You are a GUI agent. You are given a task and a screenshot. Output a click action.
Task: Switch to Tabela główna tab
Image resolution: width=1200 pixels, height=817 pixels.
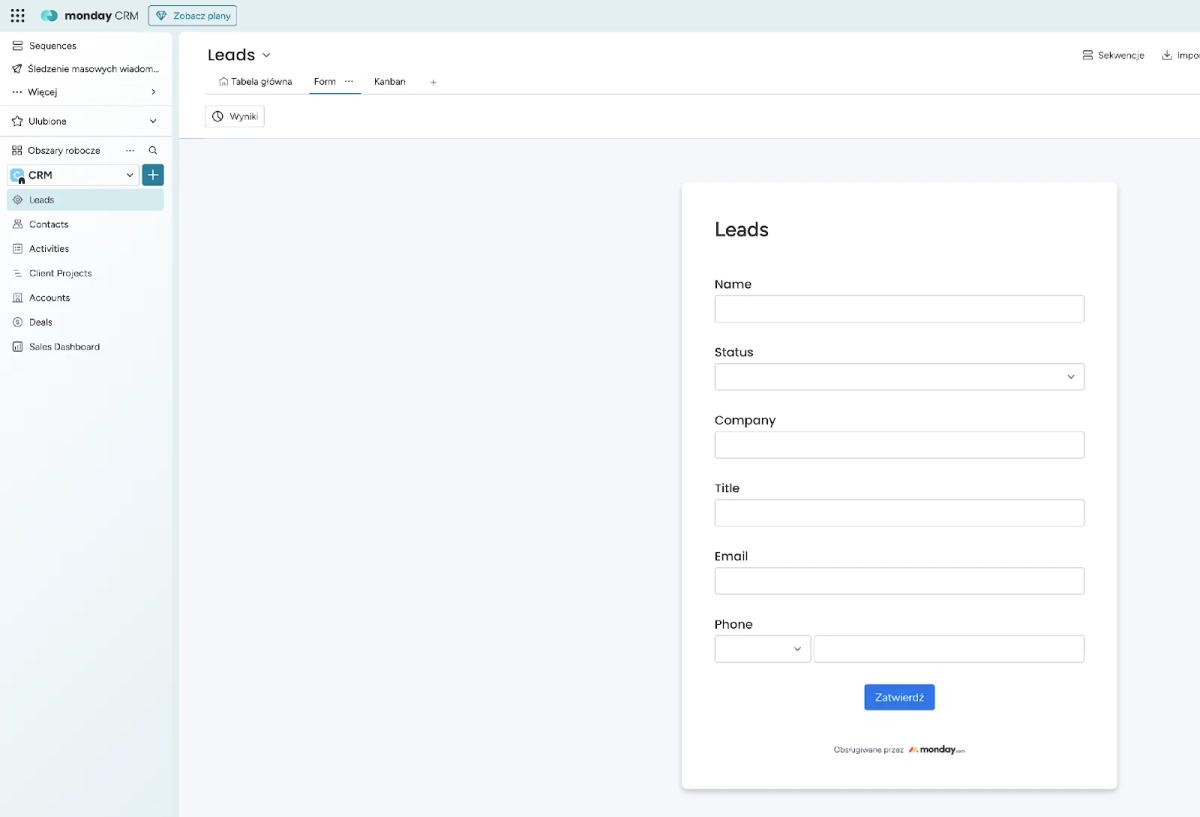pos(256,82)
